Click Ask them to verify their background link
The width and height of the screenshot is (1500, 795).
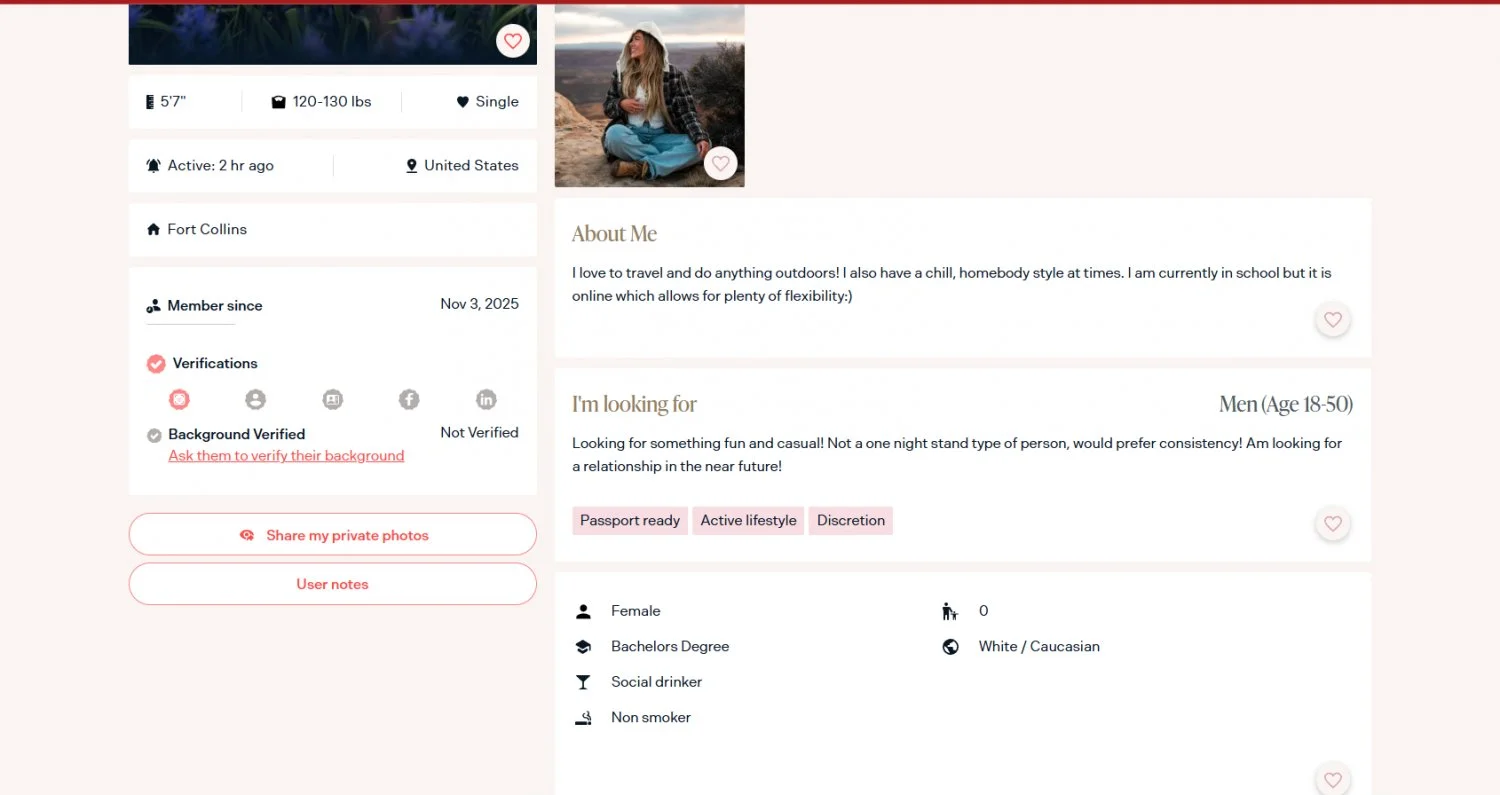pyautogui.click(x=286, y=456)
